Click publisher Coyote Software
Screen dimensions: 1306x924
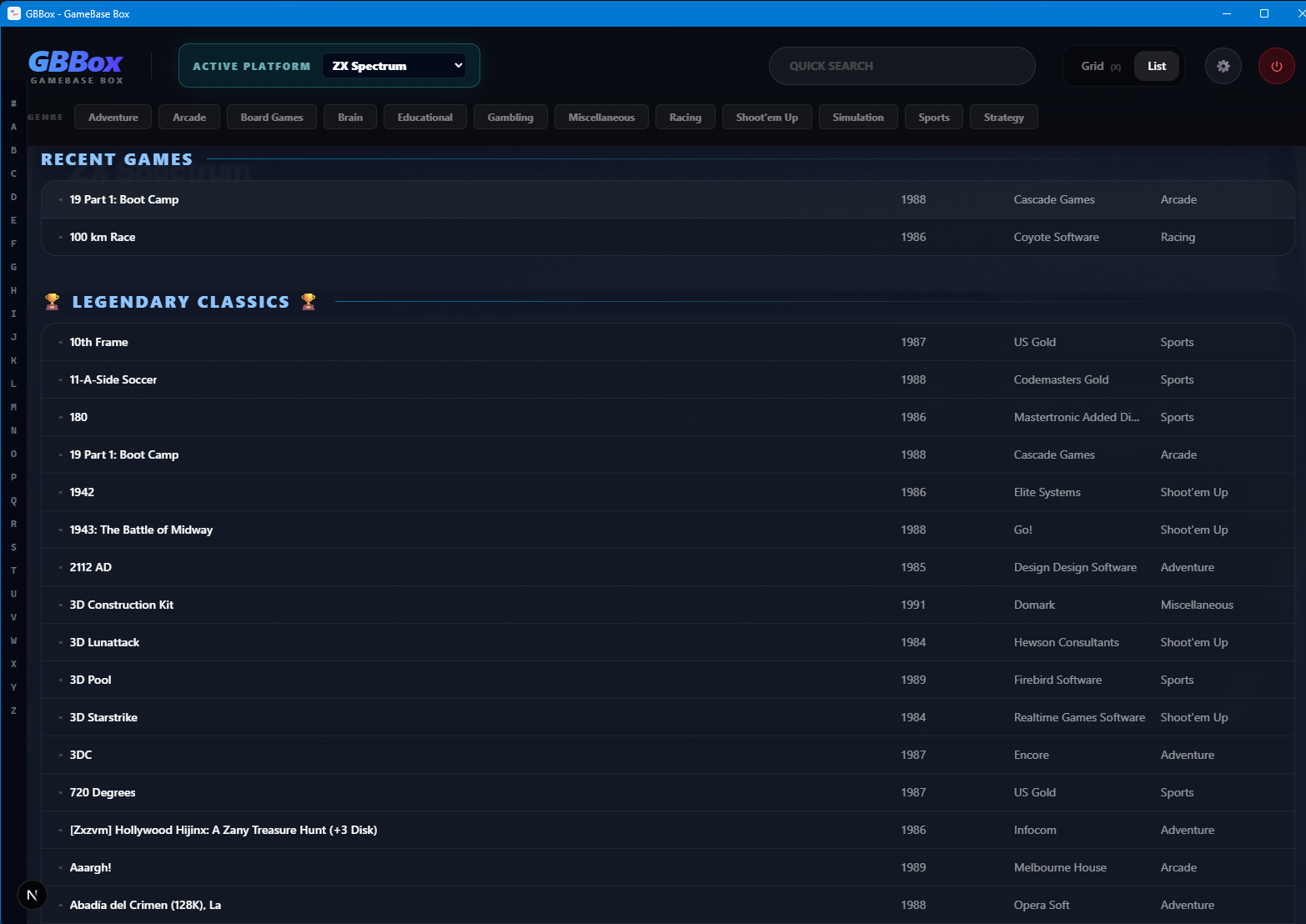pos(1056,237)
